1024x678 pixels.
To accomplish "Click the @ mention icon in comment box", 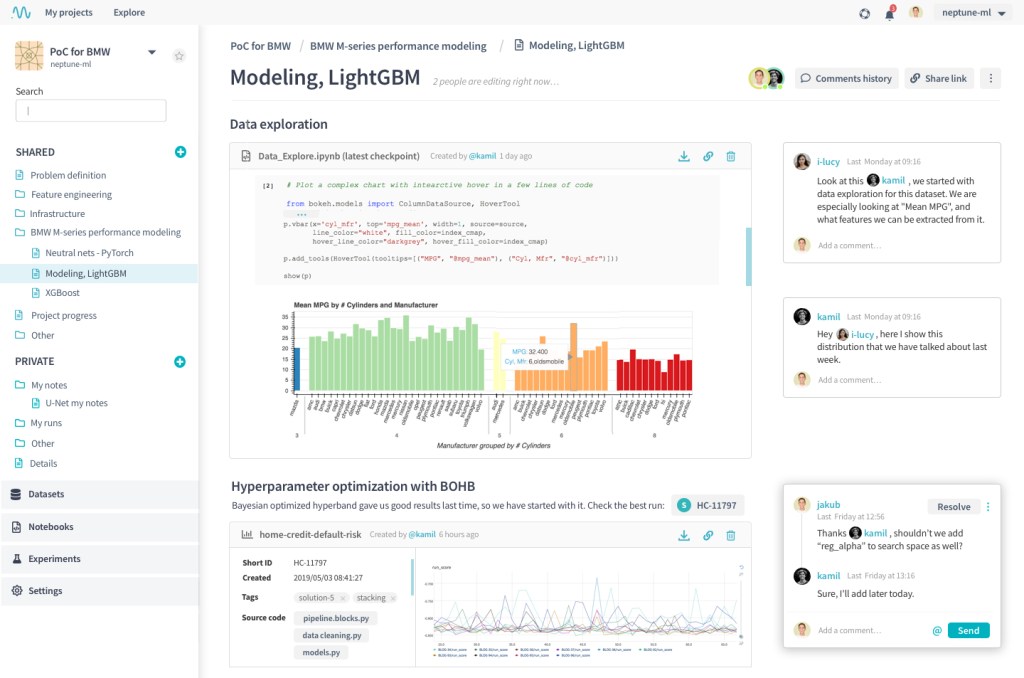I will (936, 630).
